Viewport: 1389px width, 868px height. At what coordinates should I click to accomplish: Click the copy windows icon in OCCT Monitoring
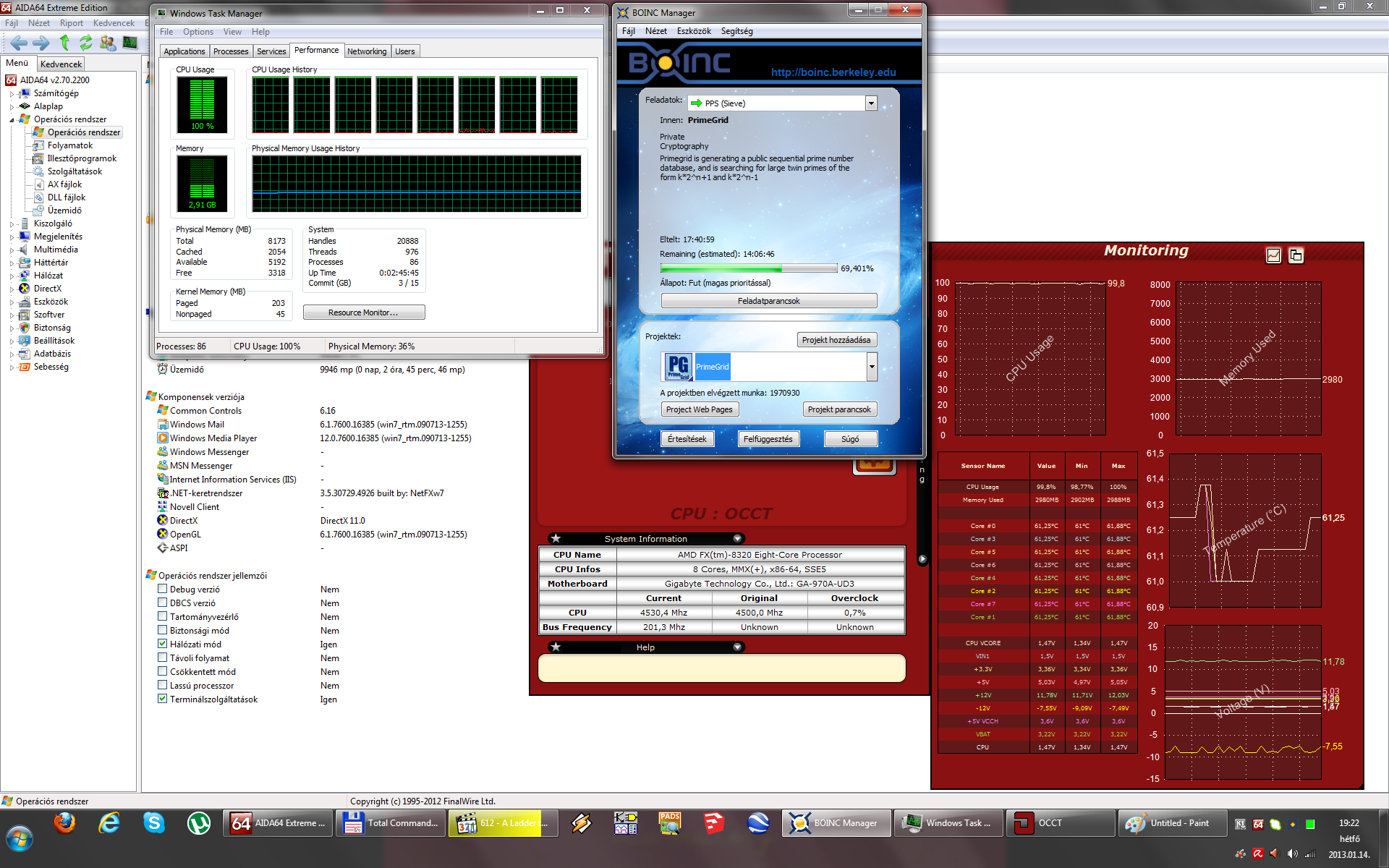(x=1296, y=255)
